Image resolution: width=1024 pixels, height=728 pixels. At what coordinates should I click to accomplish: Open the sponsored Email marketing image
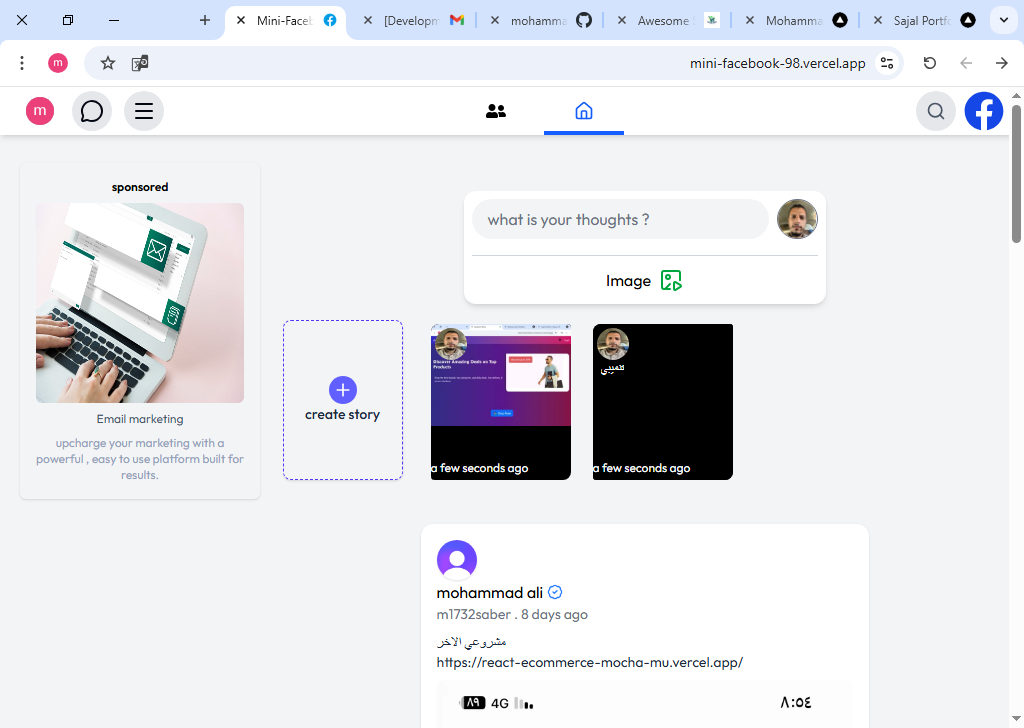[x=140, y=303]
